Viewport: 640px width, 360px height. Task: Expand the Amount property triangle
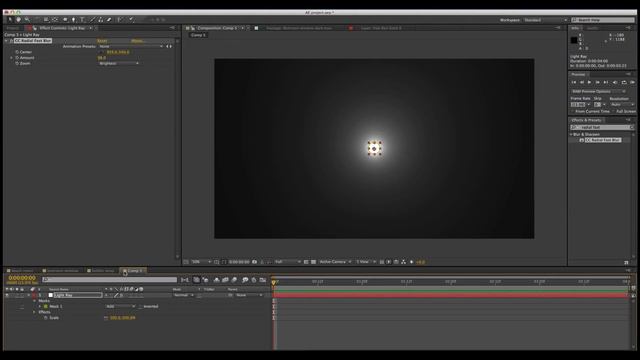pos(11,58)
